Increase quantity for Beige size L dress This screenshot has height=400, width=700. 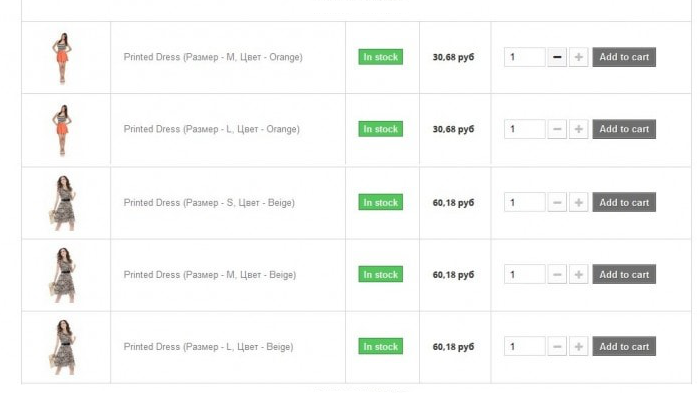(578, 346)
